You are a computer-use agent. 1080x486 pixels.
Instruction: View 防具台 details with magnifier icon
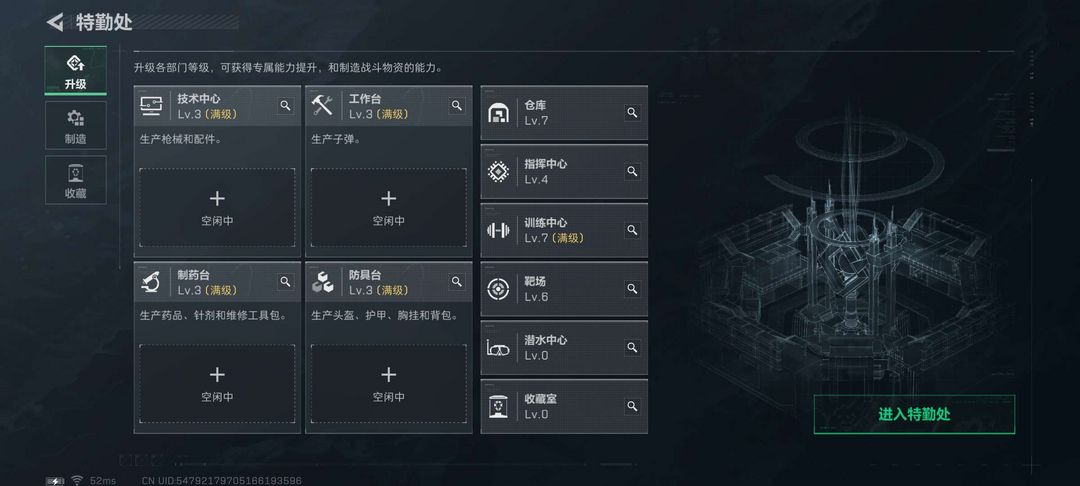(457, 282)
